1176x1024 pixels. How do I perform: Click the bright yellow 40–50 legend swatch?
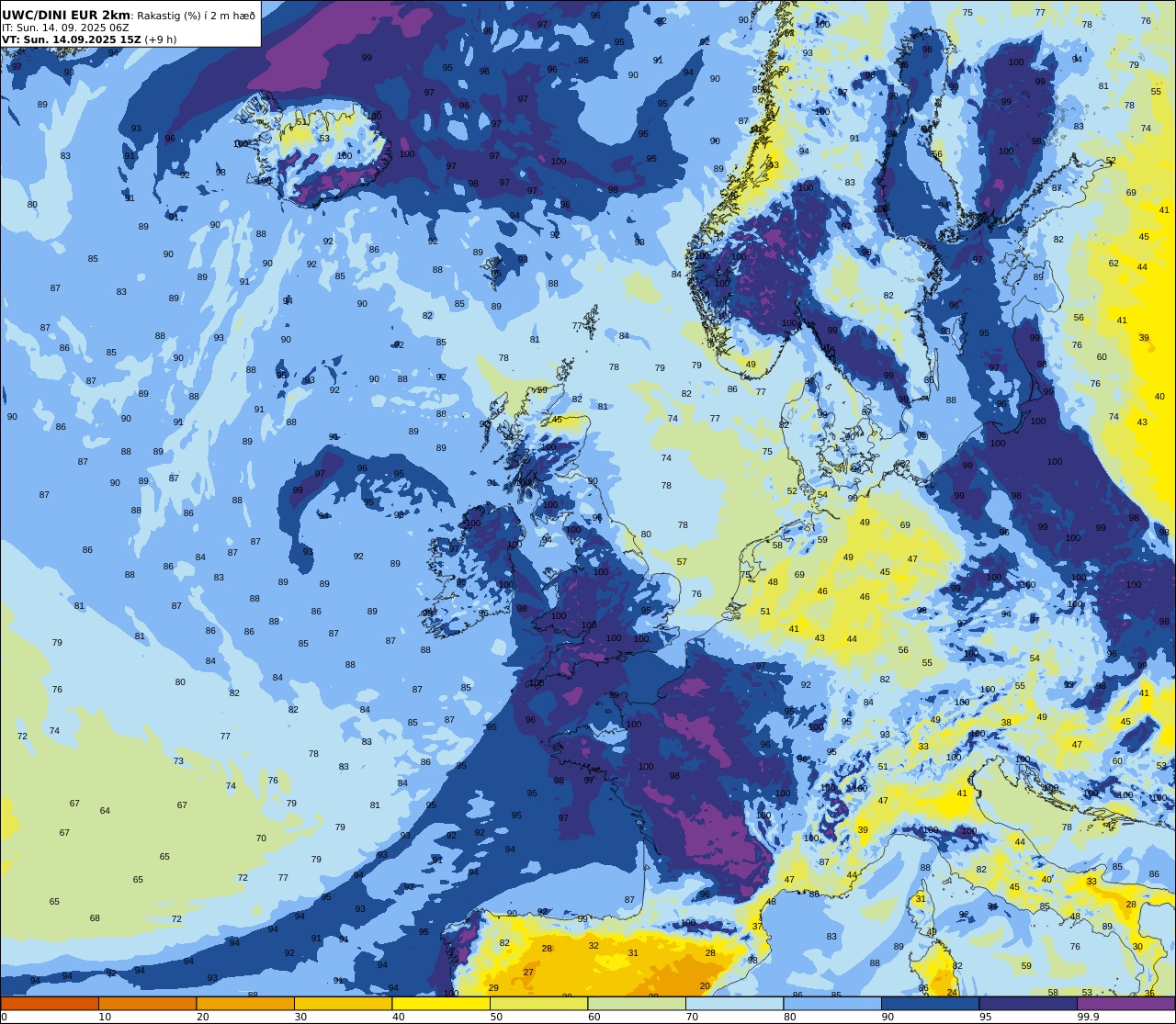coord(441,1003)
